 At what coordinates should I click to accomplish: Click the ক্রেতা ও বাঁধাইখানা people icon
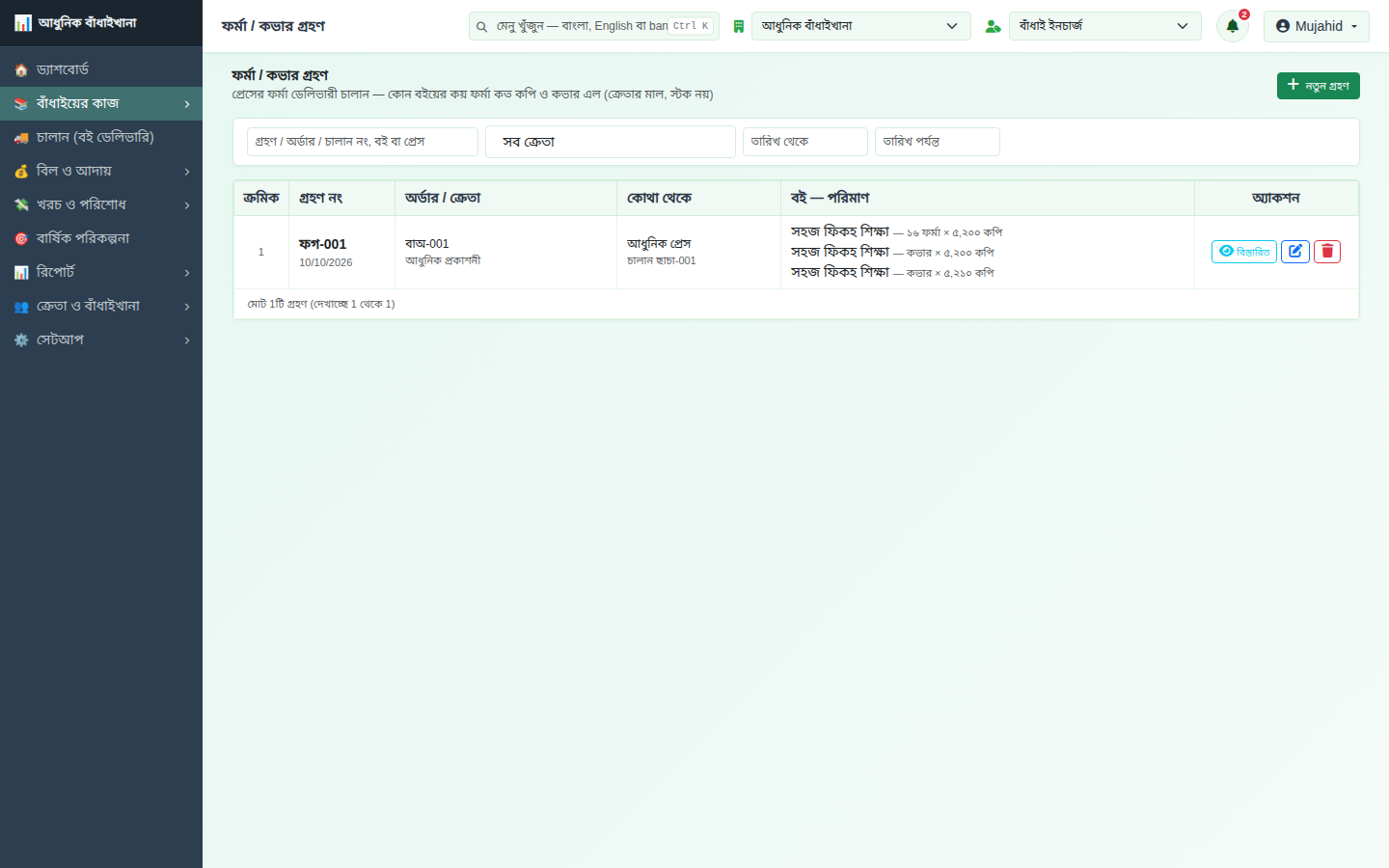21,307
